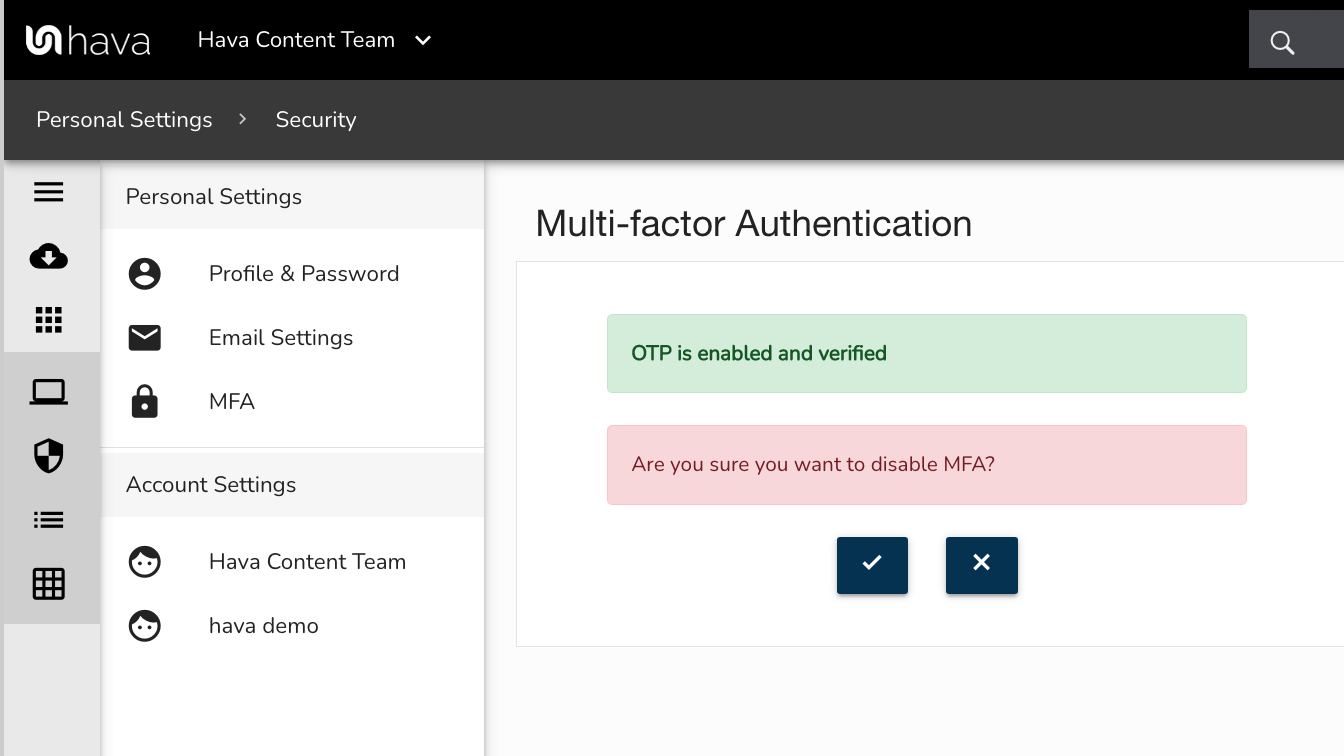This screenshot has width=1344, height=756.
Task: Open the hamburger menu icon
Action: pos(49,192)
